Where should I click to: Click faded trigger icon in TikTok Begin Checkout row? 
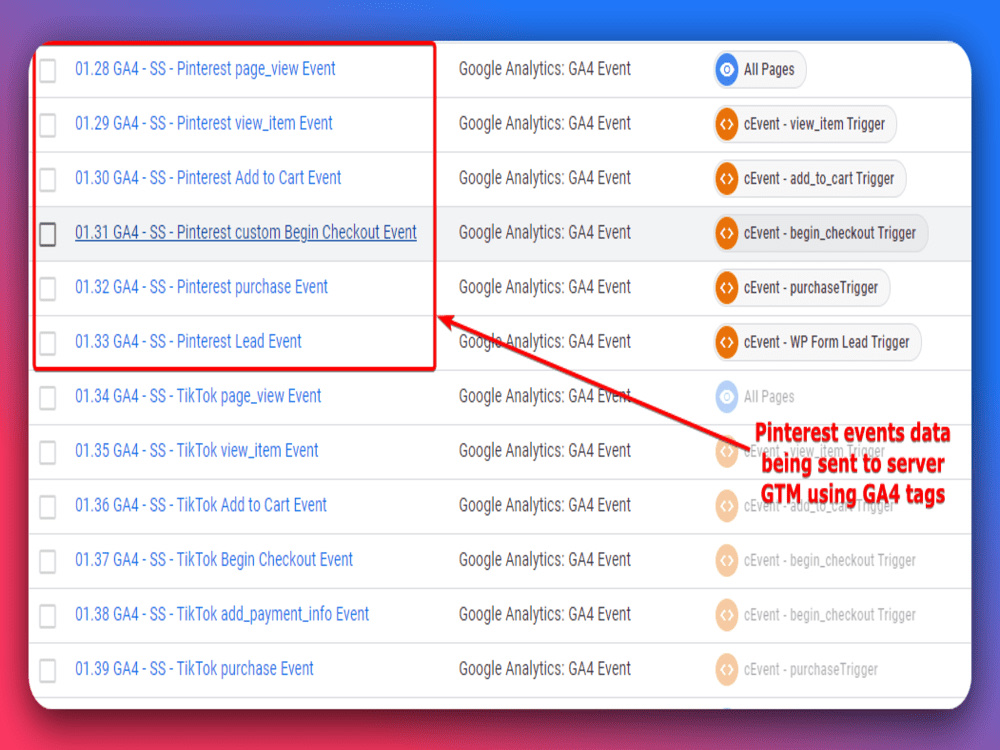click(x=726, y=561)
